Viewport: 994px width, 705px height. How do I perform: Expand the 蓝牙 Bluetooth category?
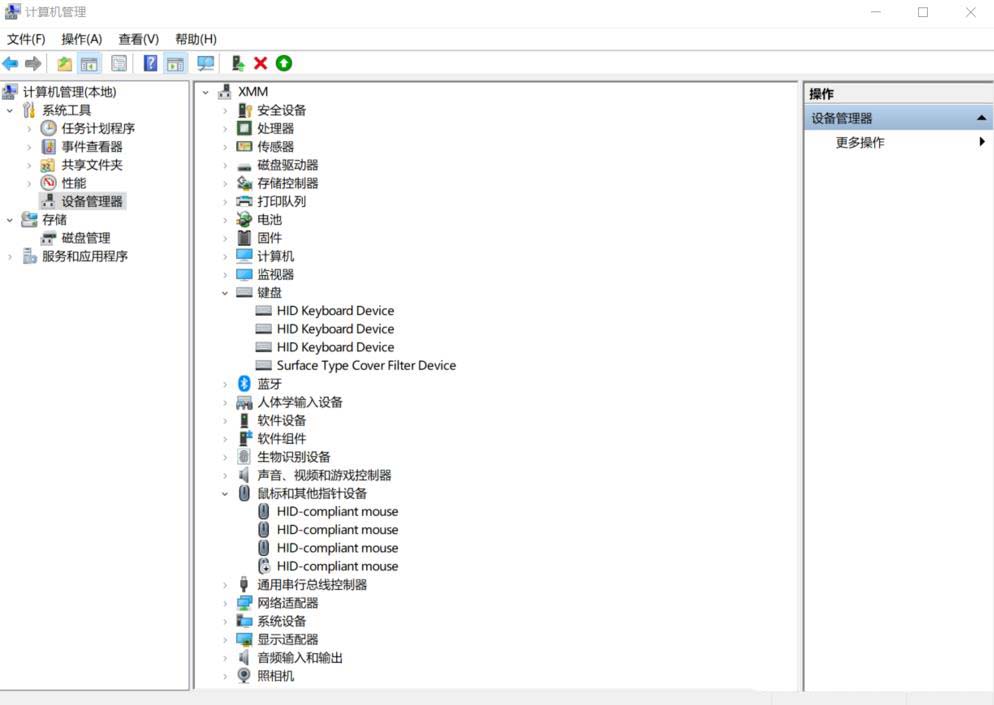[x=224, y=384]
